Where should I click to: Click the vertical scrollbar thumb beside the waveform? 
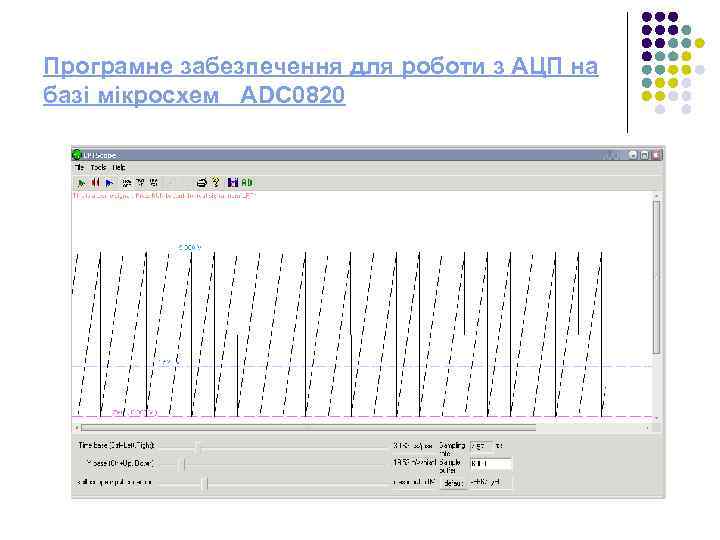(x=657, y=277)
